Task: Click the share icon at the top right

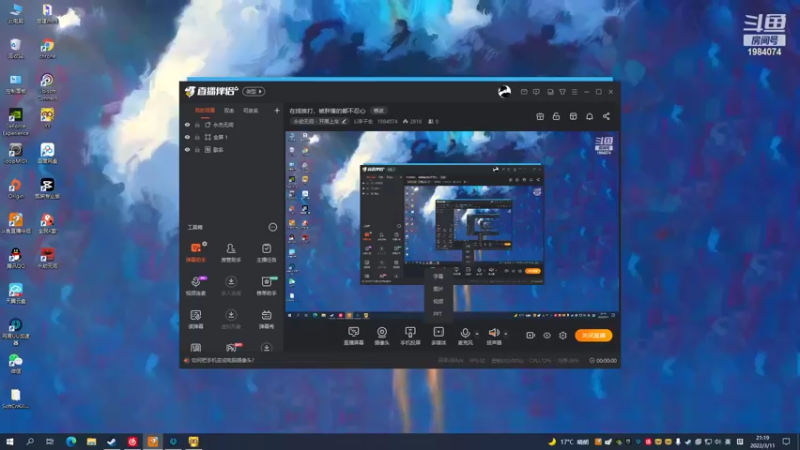Action: (606, 116)
